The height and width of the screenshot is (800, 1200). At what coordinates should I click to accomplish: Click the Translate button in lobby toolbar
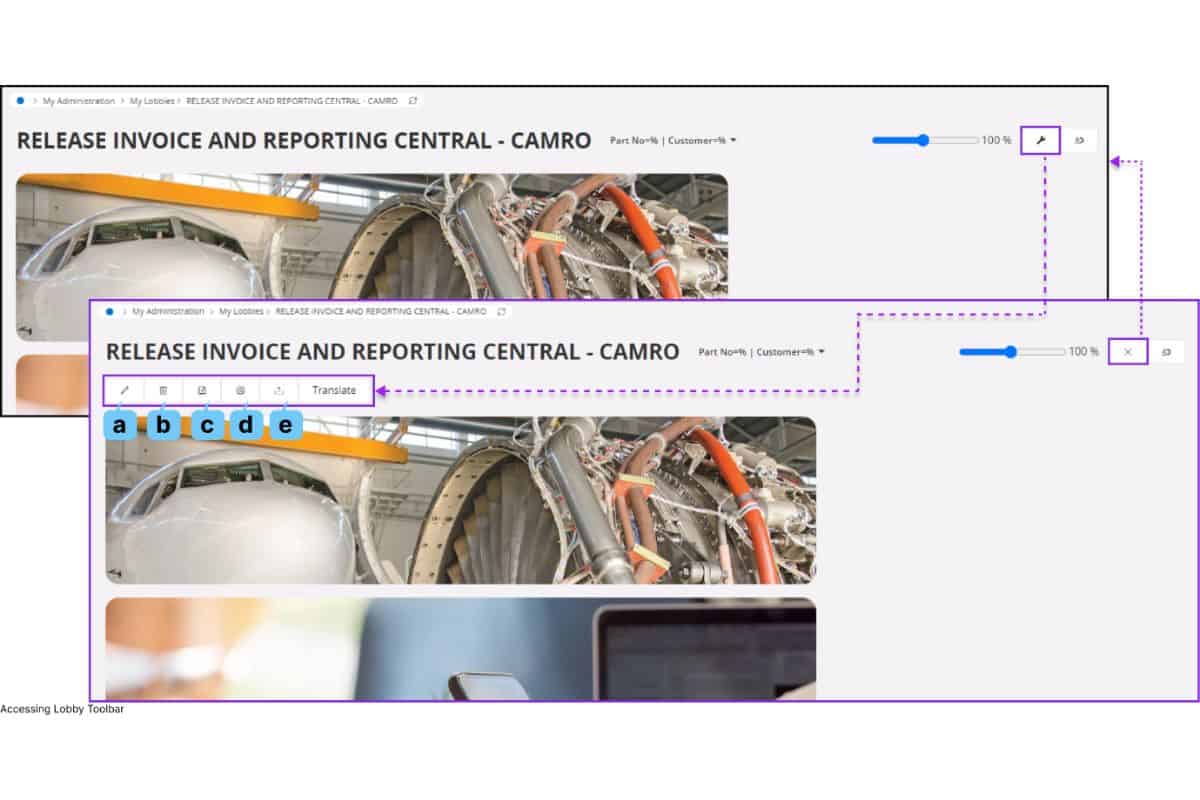point(334,391)
